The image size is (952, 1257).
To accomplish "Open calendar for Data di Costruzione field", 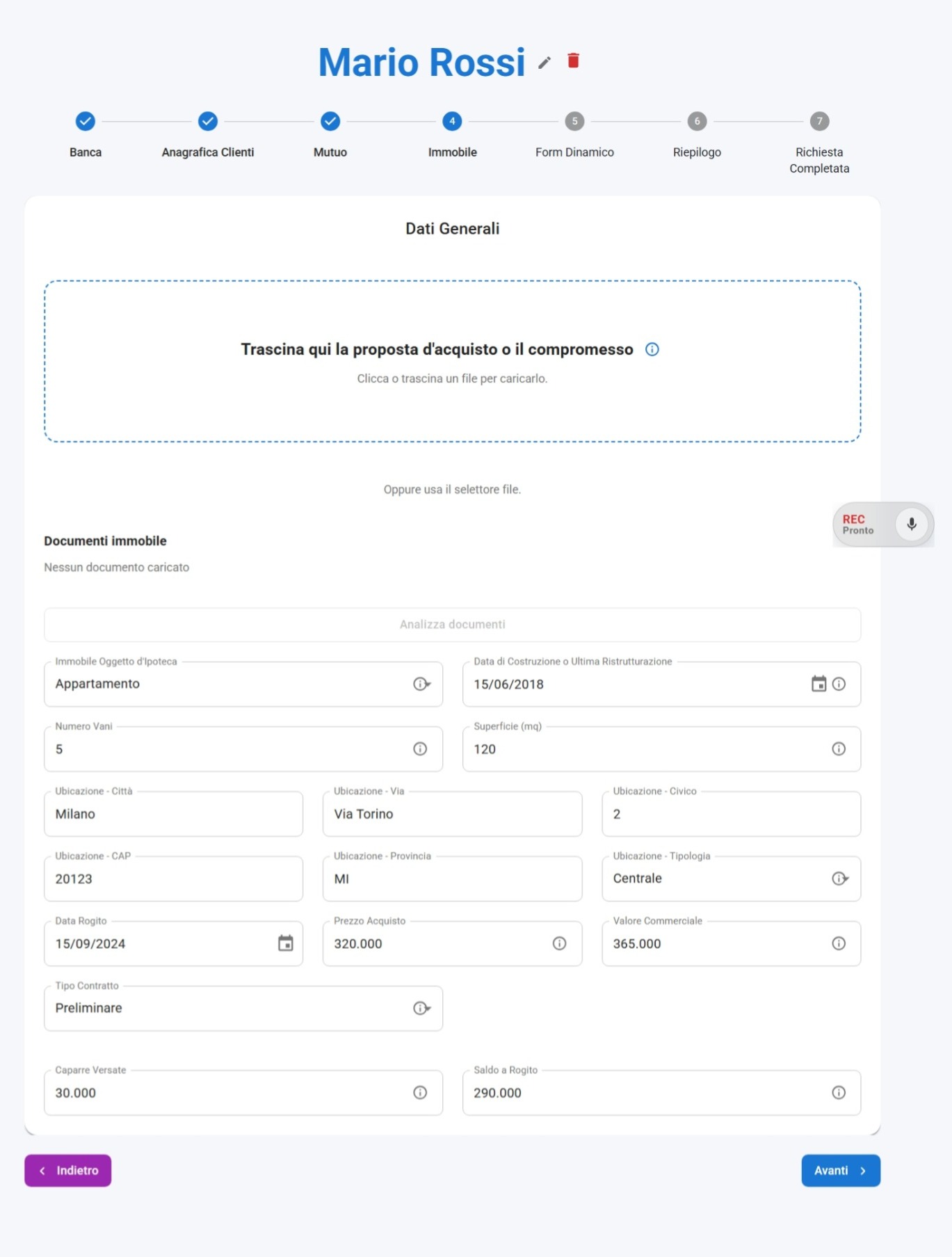I will point(818,684).
